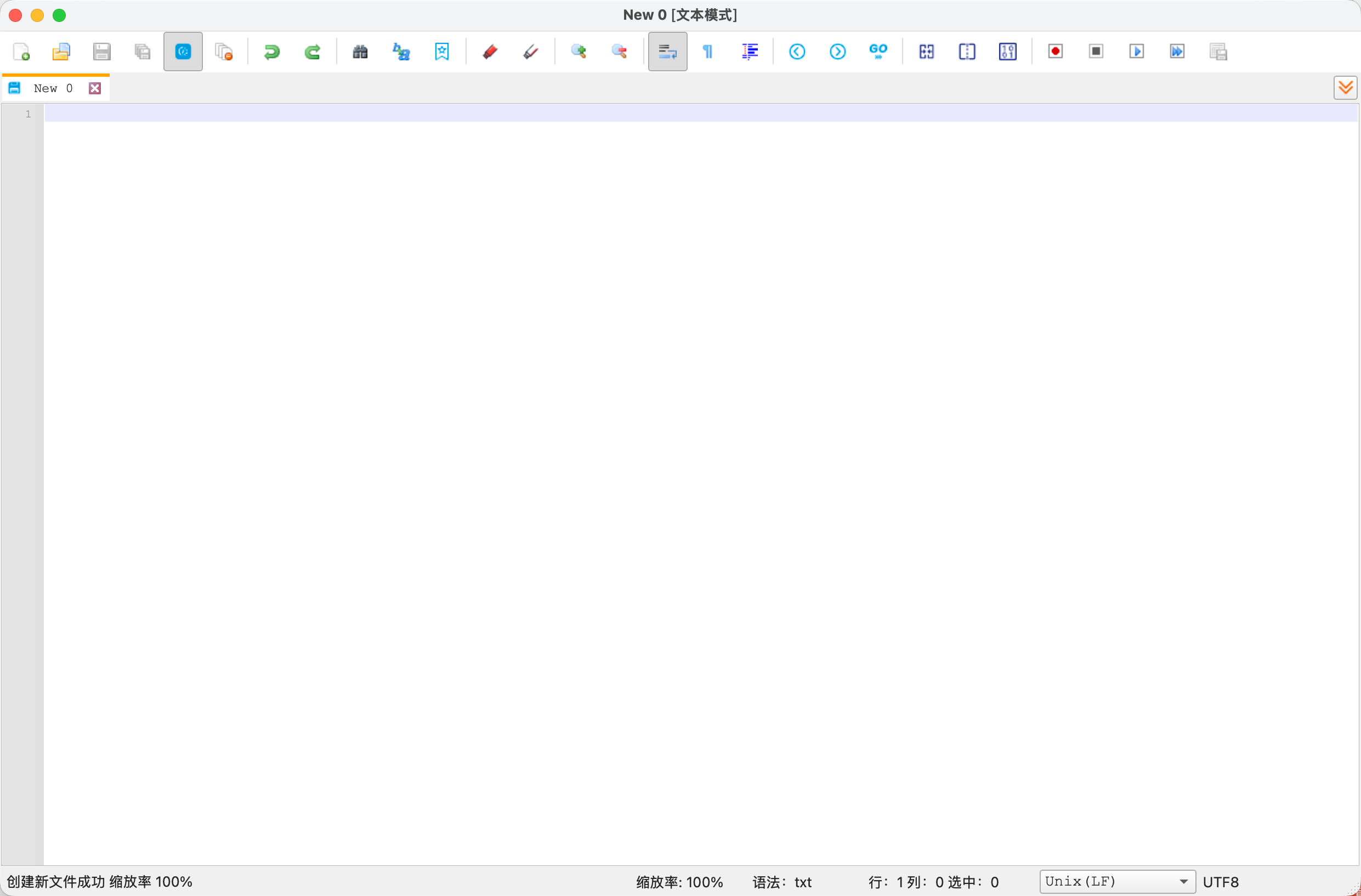The height and width of the screenshot is (896, 1361).
Task: Click the Redo green arrow
Action: tap(312, 52)
